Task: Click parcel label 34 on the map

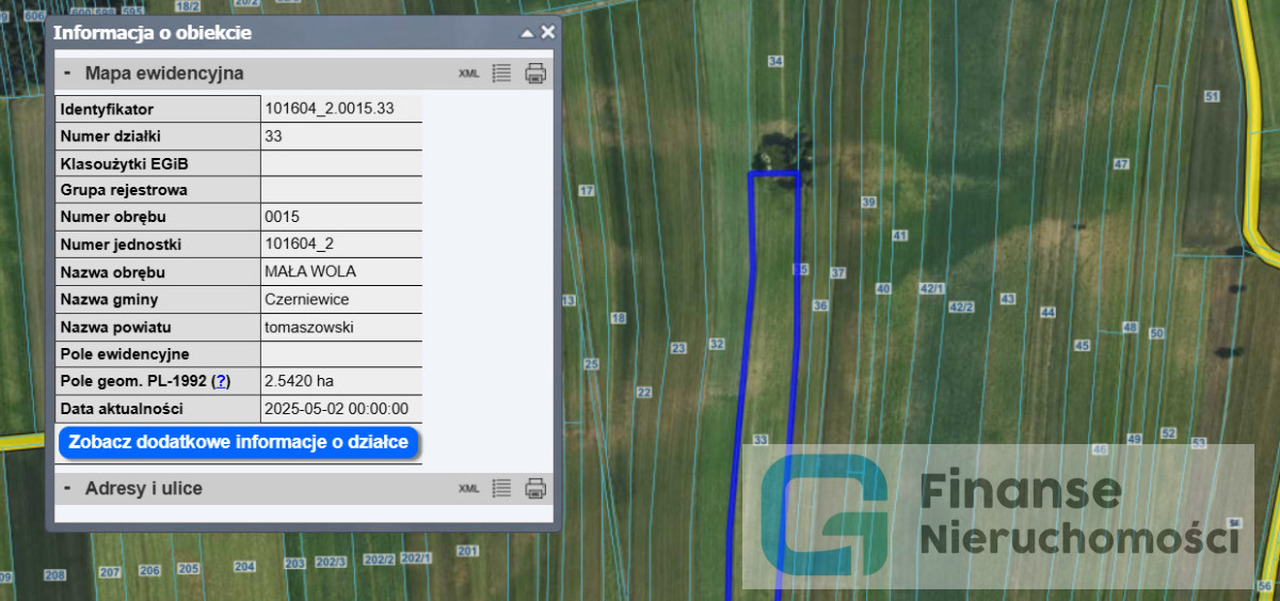Action: [774, 61]
